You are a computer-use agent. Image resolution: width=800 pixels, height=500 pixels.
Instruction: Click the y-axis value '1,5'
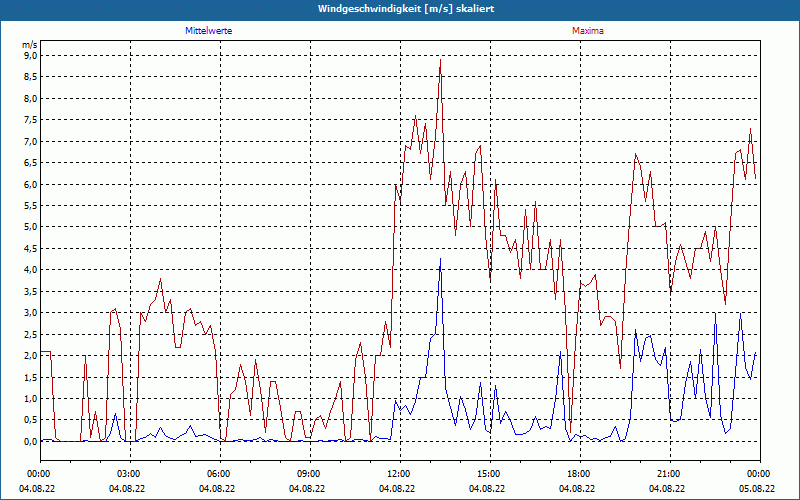coord(31,377)
